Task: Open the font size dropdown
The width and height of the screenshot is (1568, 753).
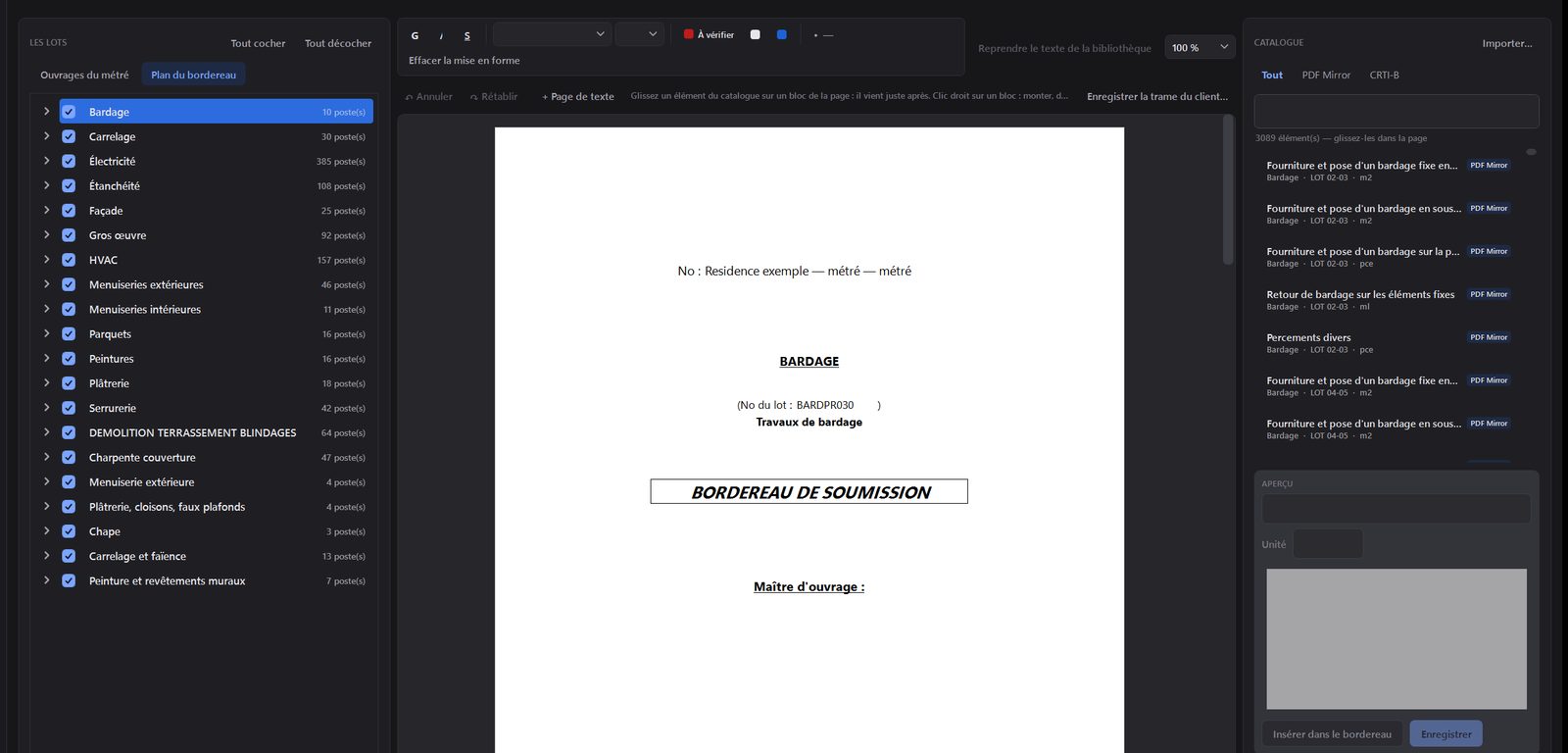Action: [639, 34]
